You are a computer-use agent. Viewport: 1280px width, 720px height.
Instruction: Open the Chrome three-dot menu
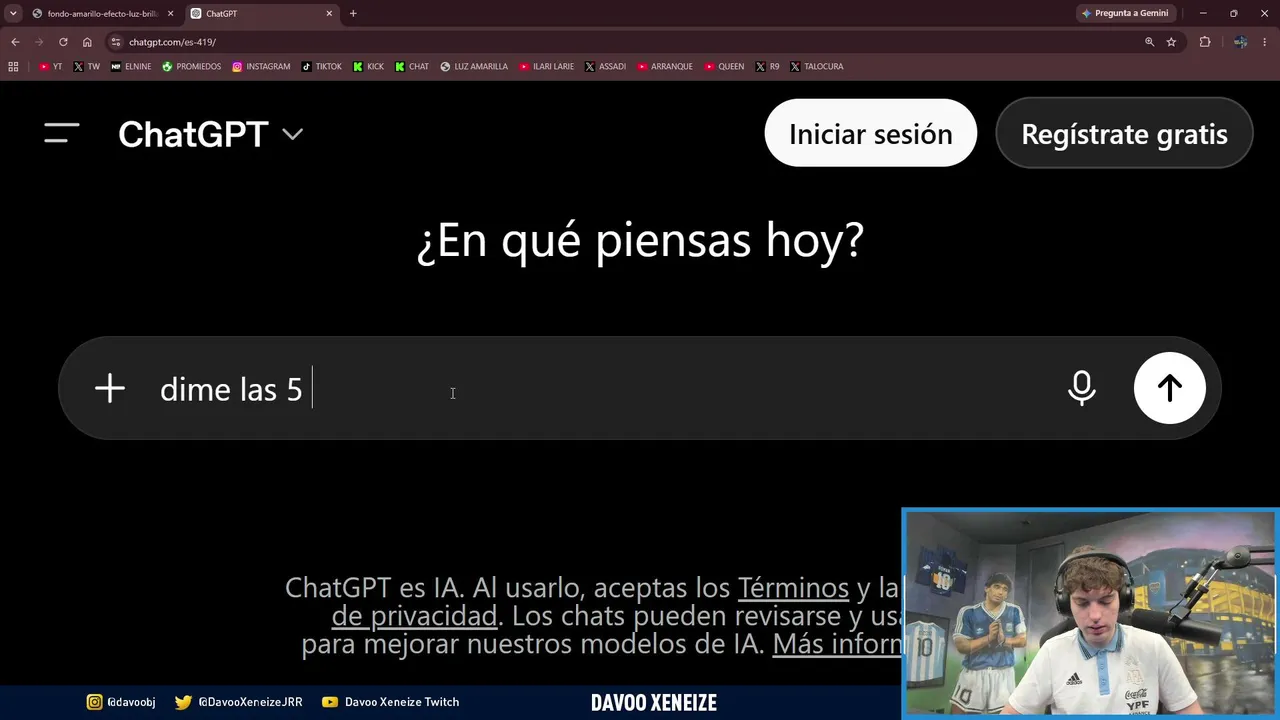1265,42
